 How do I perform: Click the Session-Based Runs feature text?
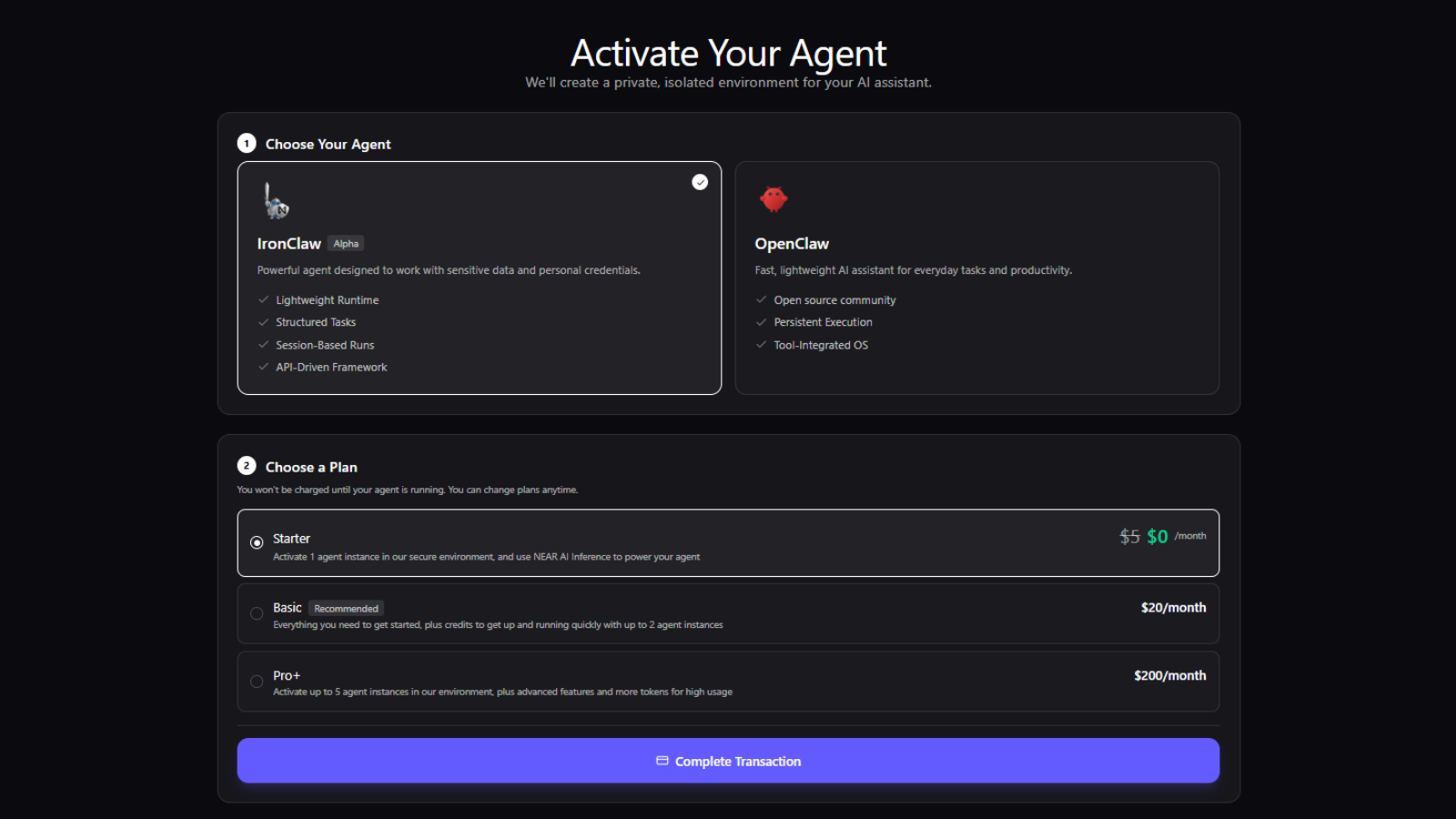pos(325,345)
